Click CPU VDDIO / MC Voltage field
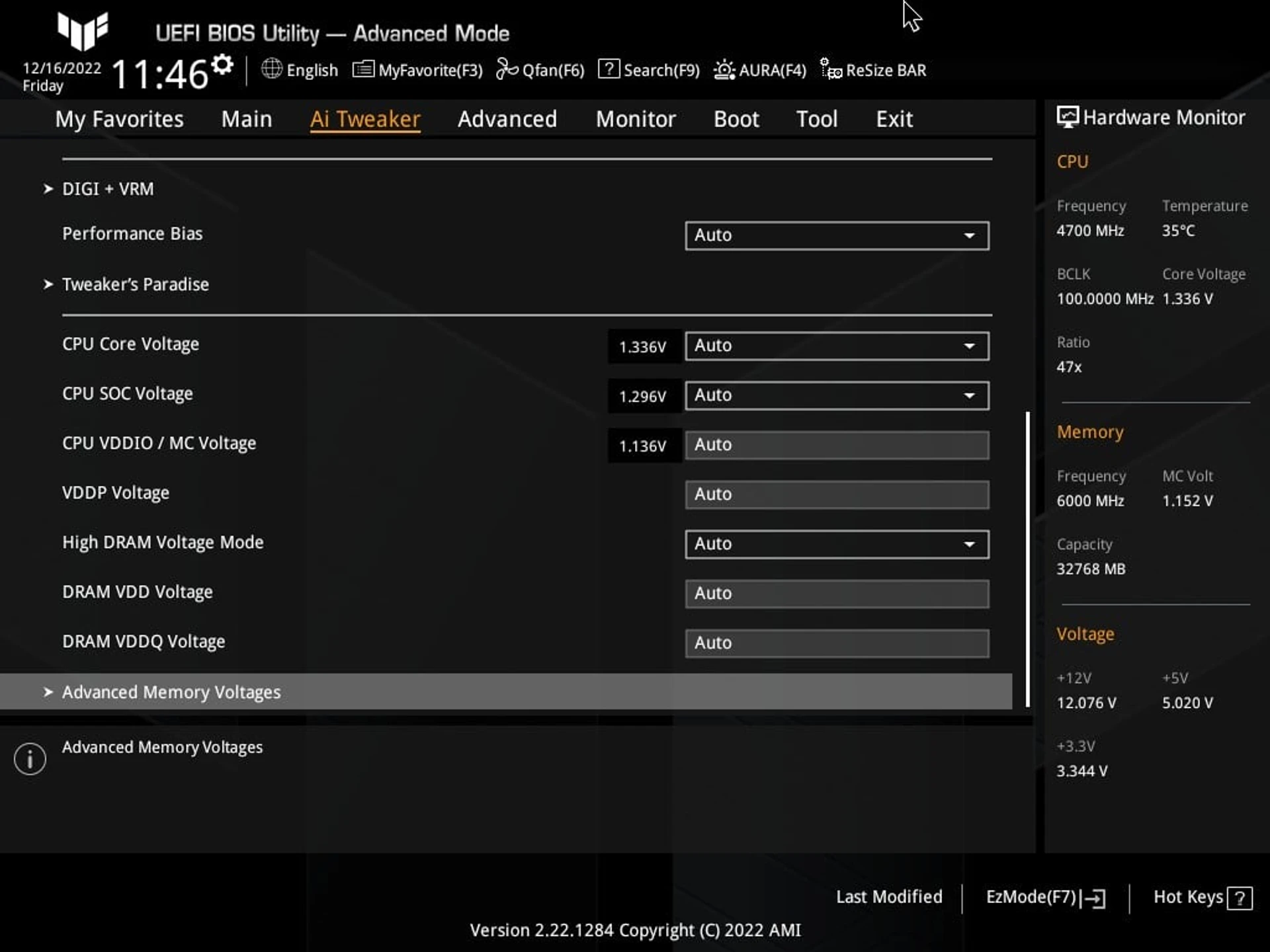1270x952 pixels. pos(837,445)
